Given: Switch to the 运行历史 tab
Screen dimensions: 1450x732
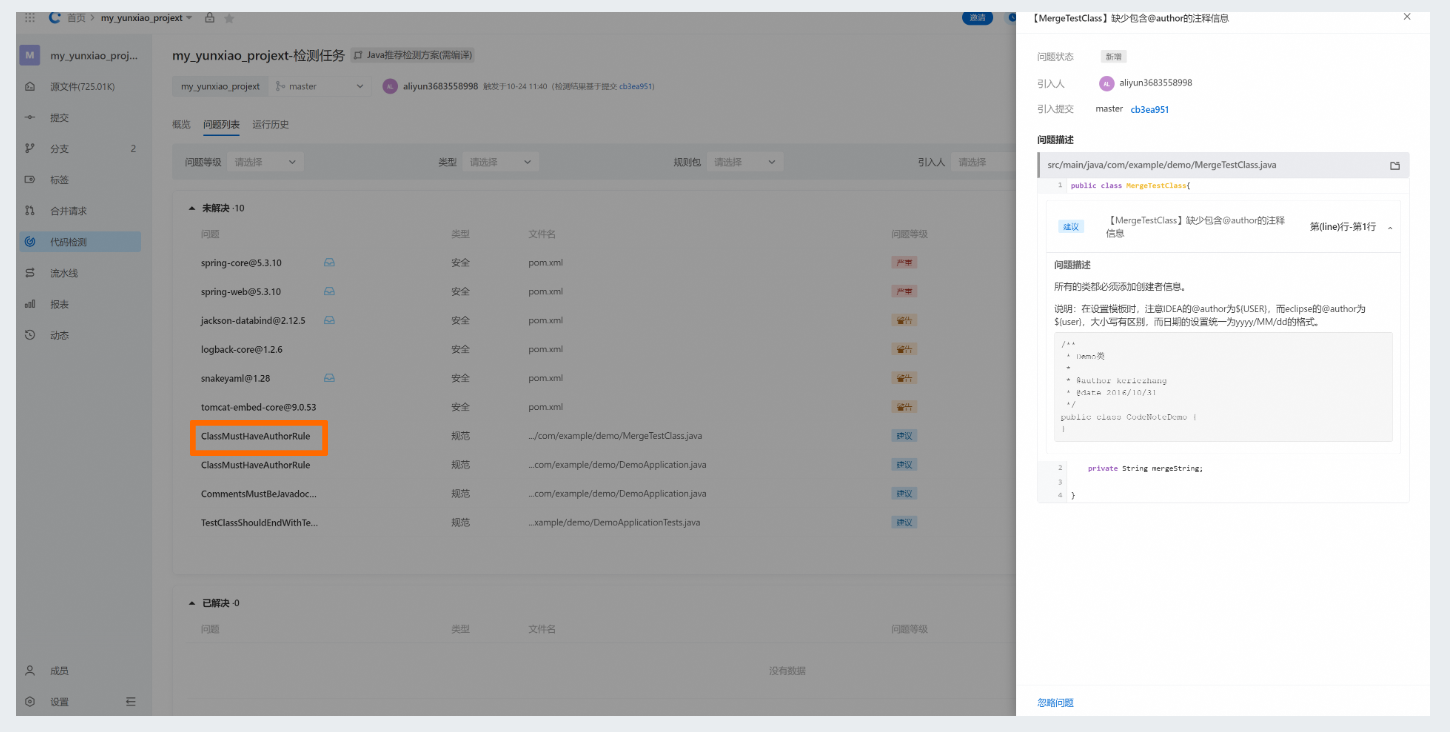Looking at the screenshot, I should tap(271, 125).
